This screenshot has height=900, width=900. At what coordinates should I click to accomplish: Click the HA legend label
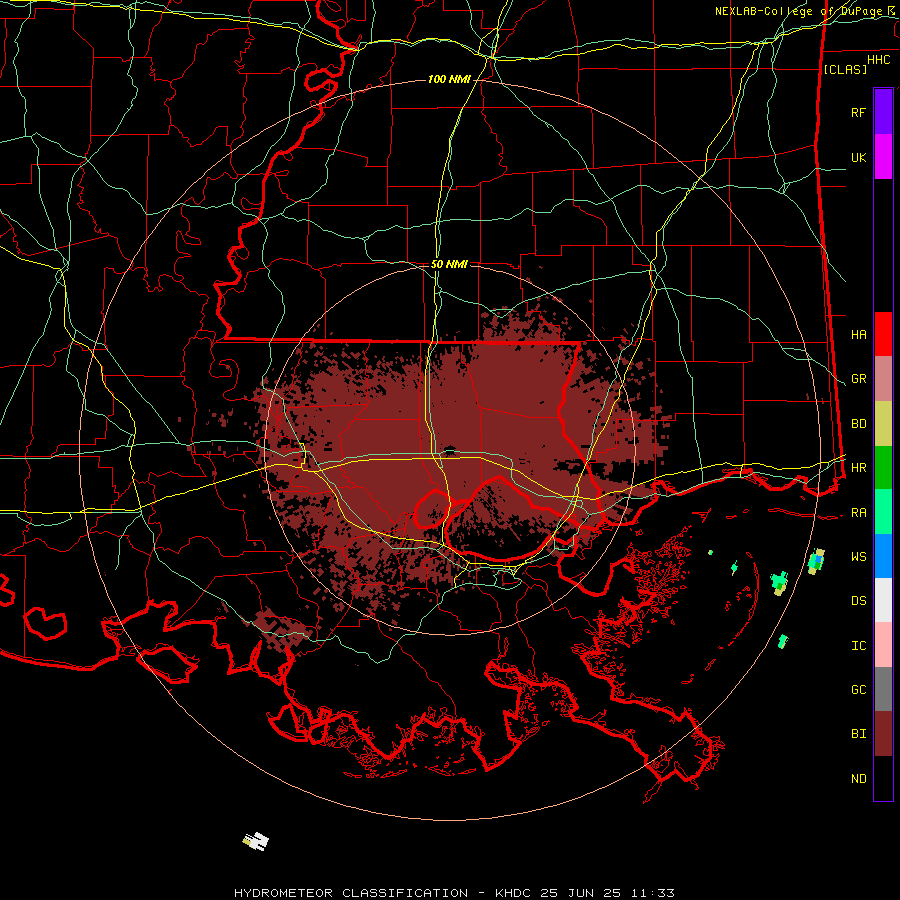pos(858,335)
